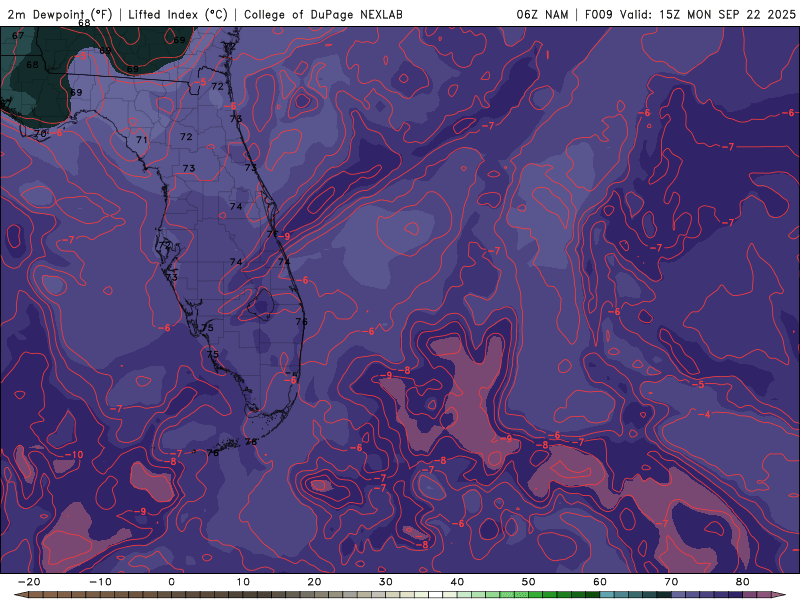Click the 60 label on the color scale

(600, 582)
